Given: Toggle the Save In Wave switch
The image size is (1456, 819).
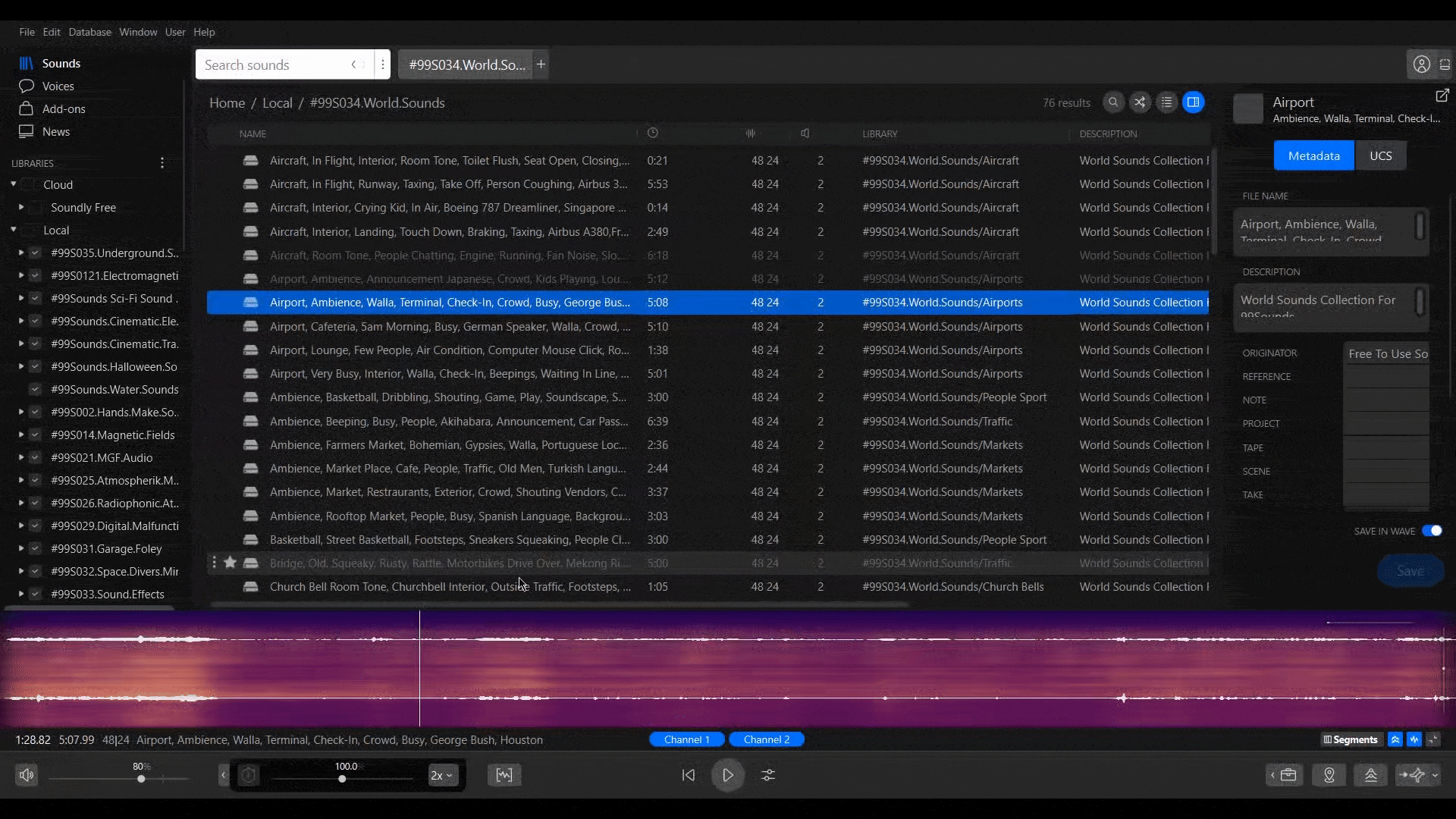Looking at the screenshot, I should [1432, 531].
